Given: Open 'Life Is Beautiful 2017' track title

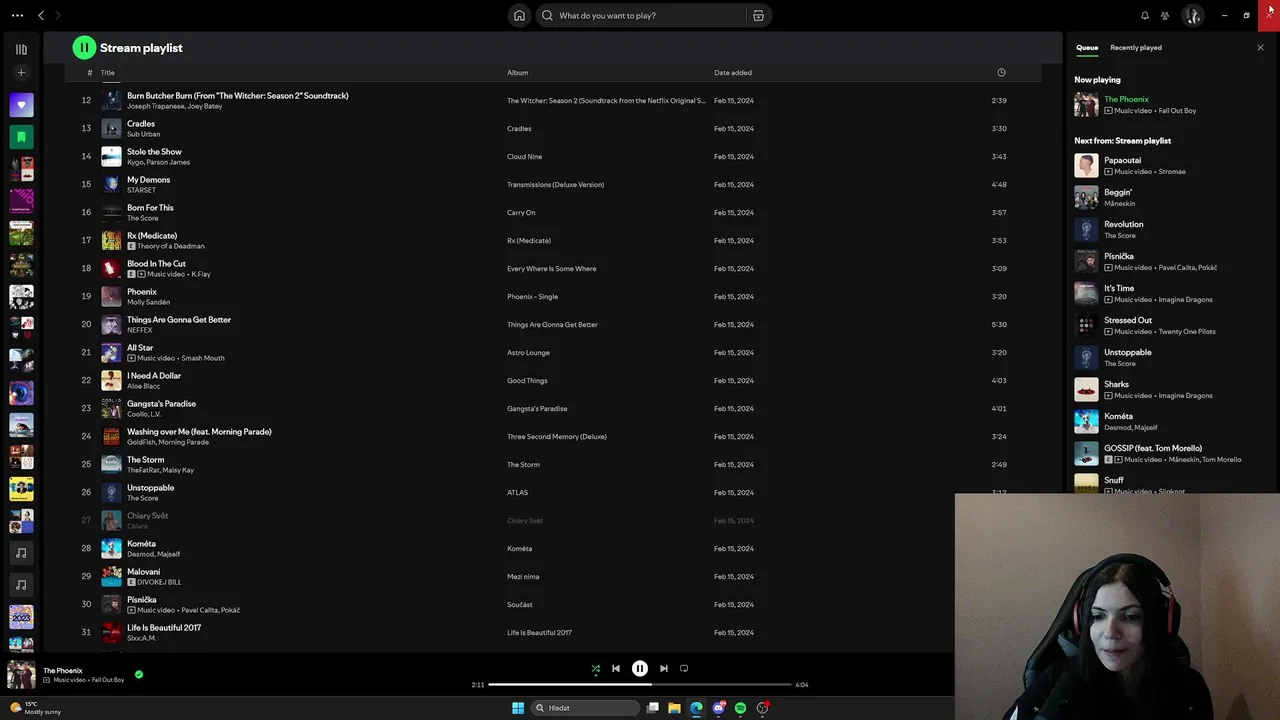Looking at the screenshot, I should [164, 628].
